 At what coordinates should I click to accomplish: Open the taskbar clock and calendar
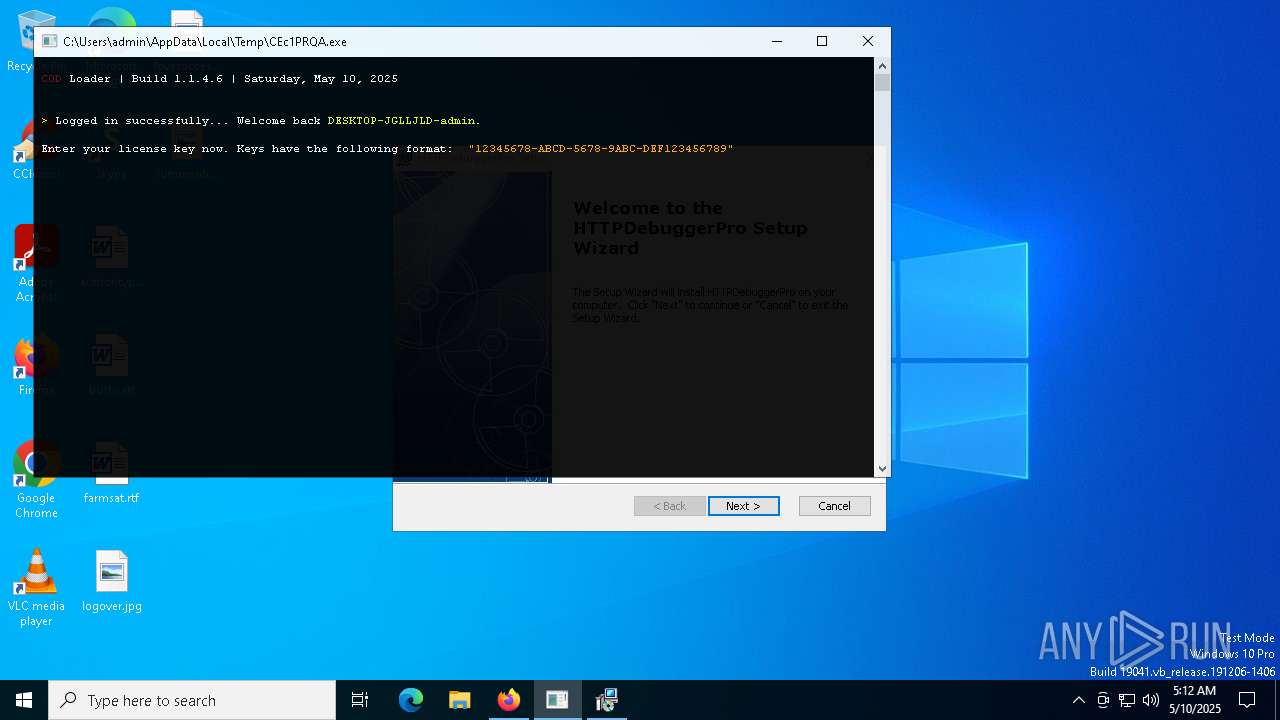coord(1194,700)
